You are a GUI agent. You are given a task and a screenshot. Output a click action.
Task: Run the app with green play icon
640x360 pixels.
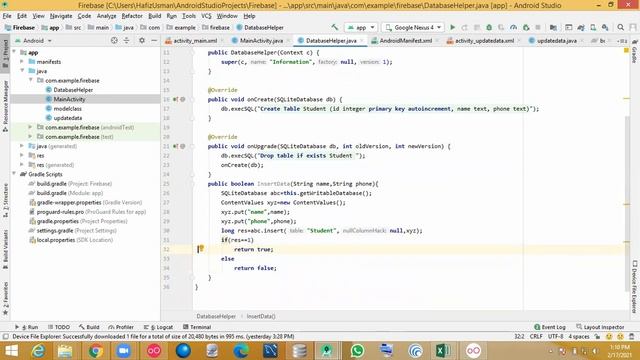point(452,27)
